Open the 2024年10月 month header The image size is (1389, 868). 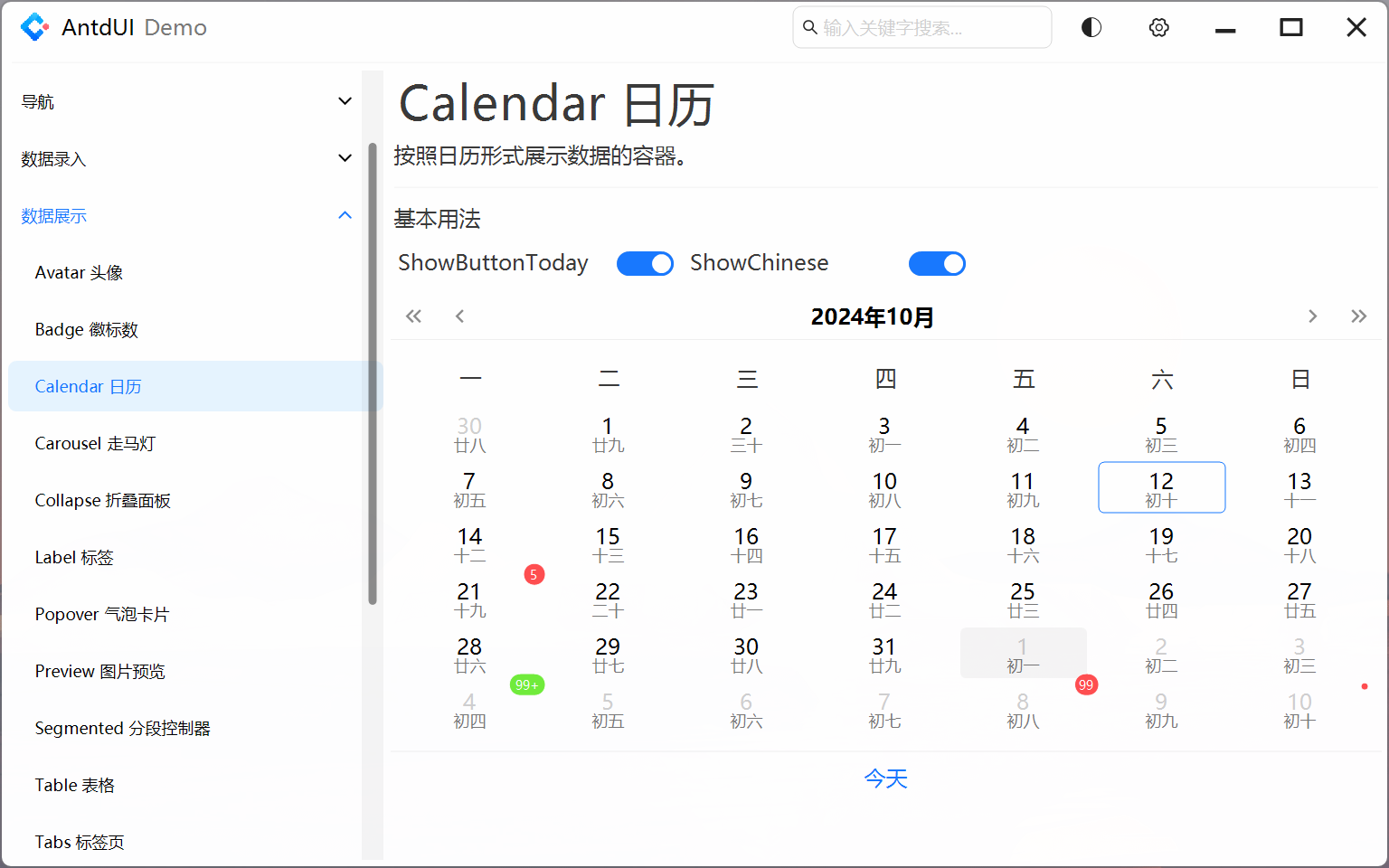click(x=872, y=316)
